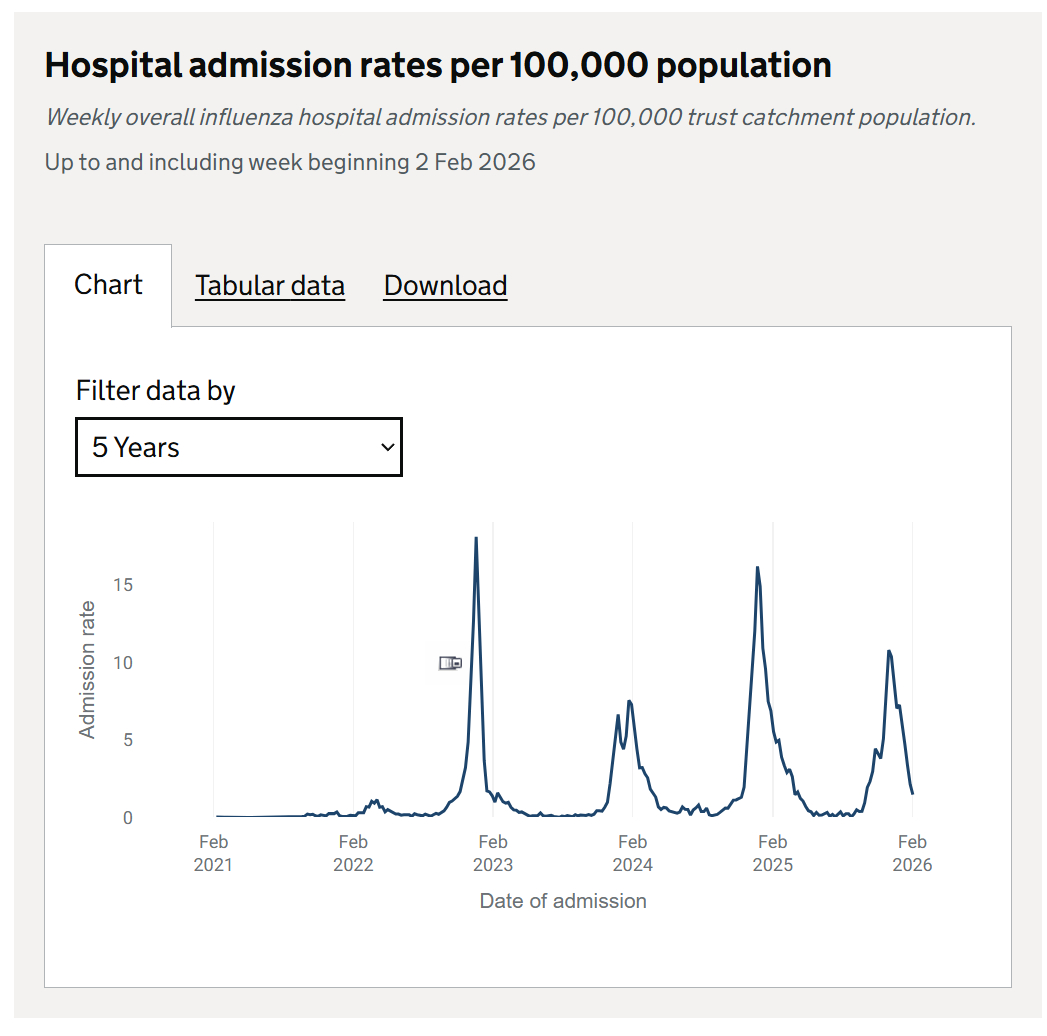Image resolution: width=1047 pixels, height=1036 pixels.
Task: Click the Feb 2026 x-axis label
Action: tap(912, 853)
